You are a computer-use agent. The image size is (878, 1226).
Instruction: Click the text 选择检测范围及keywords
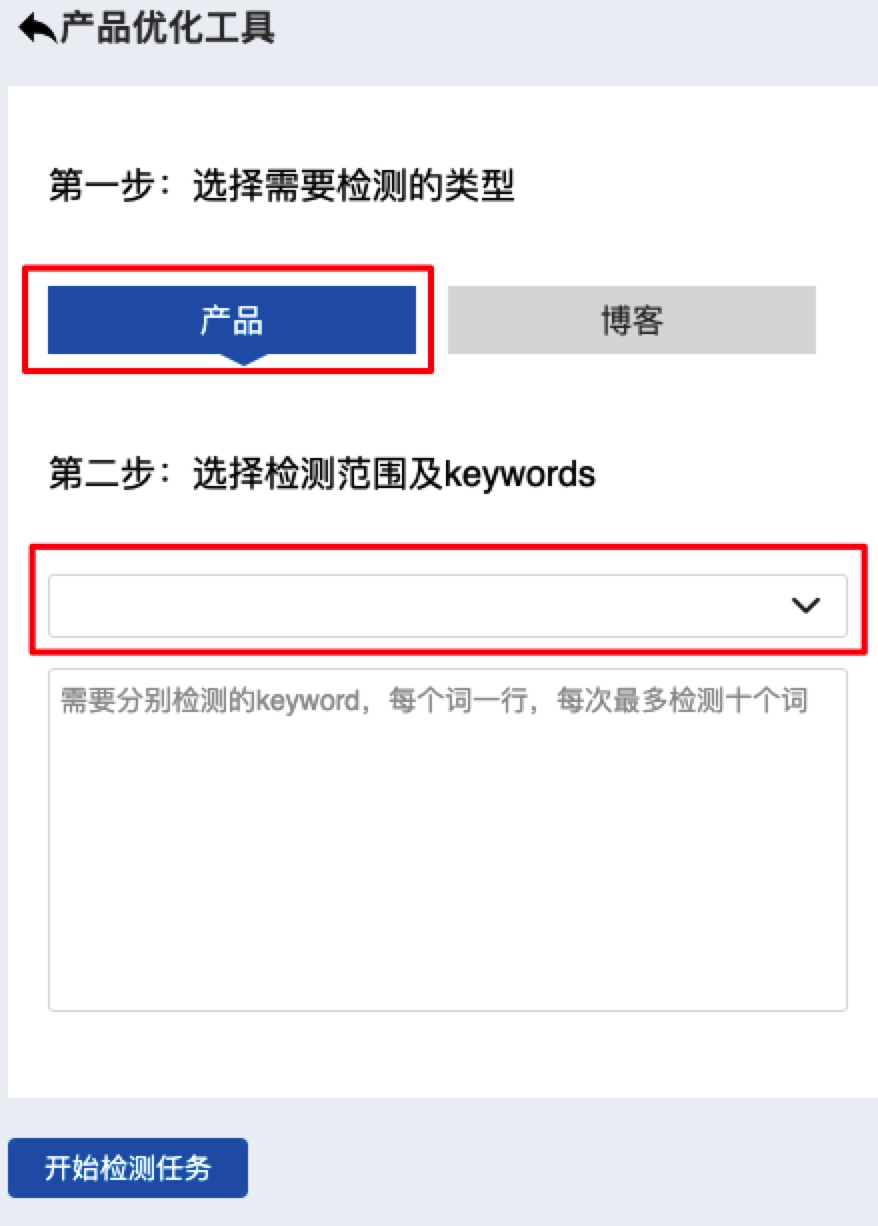coord(394,474)
